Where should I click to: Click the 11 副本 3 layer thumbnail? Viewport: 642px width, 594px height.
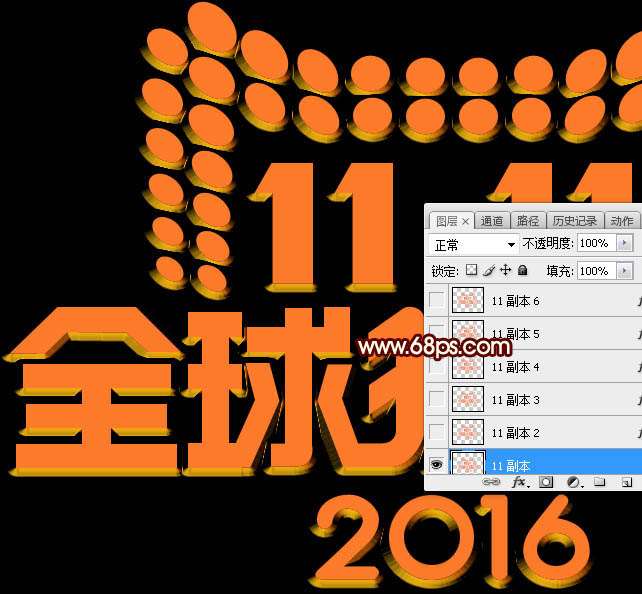(x=467, y=400)
